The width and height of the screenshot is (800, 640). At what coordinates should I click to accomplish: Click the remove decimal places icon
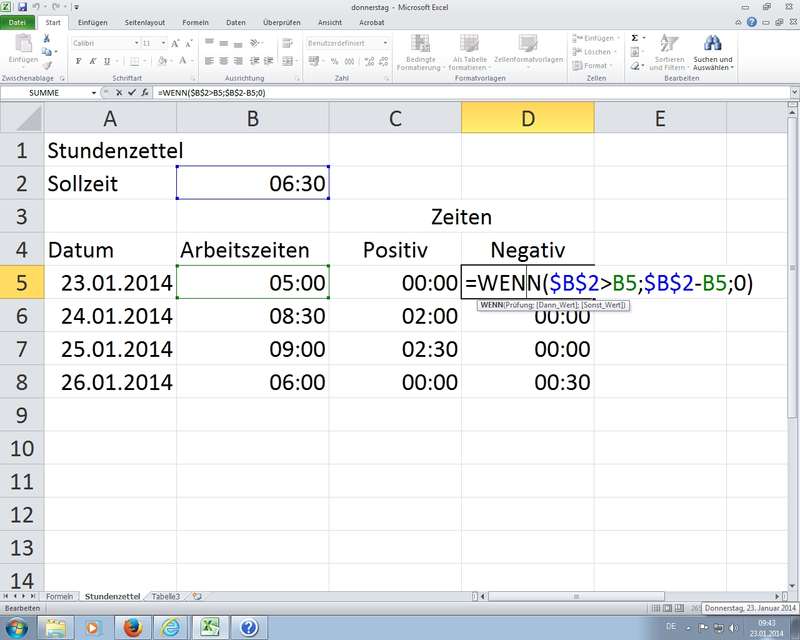(x=384, y=61)
